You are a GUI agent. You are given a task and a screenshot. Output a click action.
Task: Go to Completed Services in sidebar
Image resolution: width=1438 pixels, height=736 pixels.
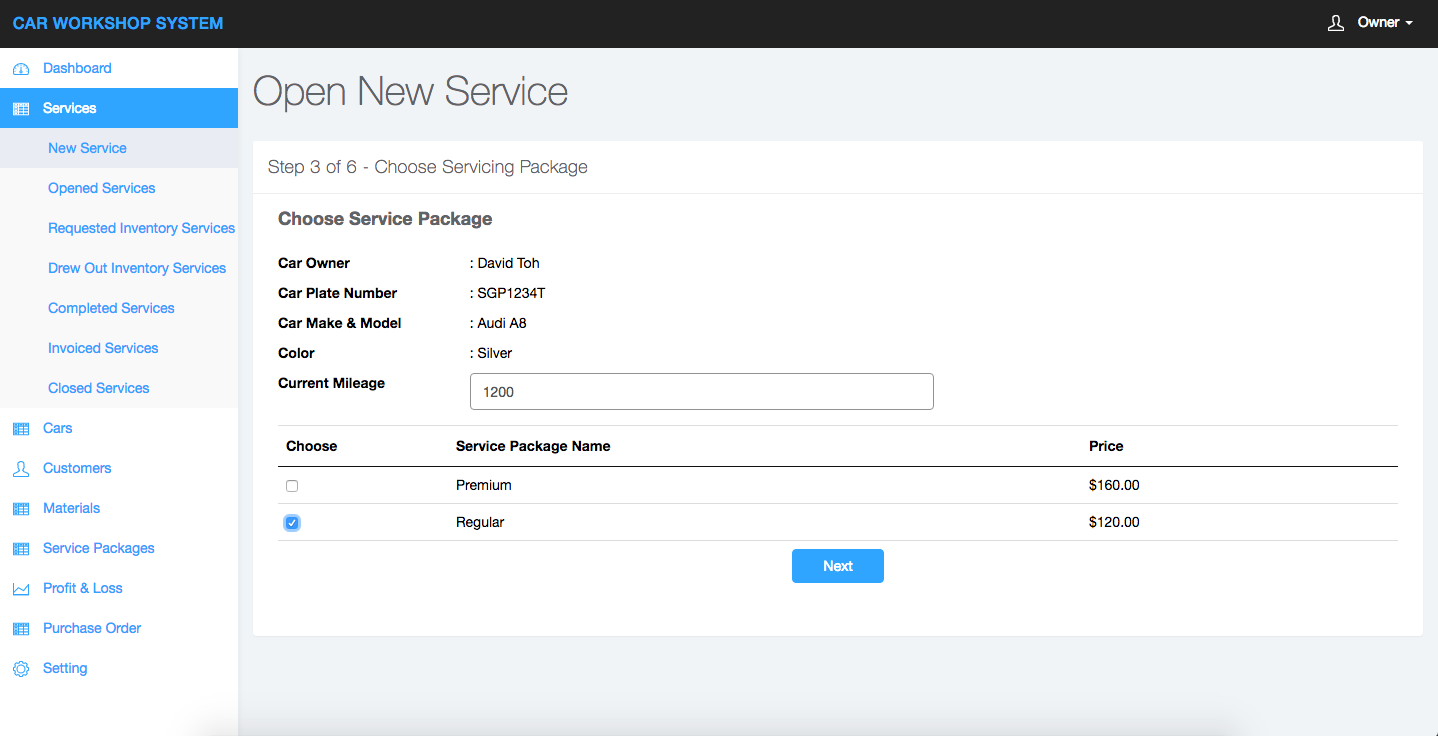click(111, 308)
